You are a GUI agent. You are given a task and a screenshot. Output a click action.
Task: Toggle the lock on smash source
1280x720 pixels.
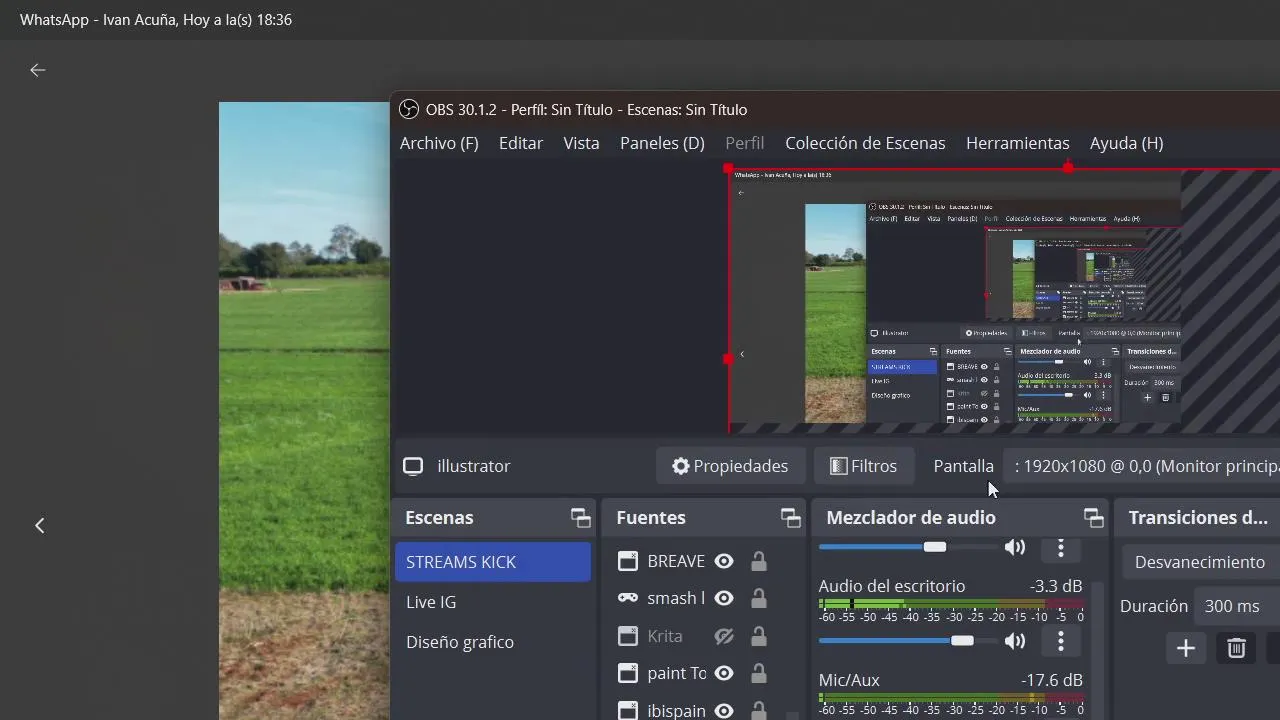(x=759, y=598)
